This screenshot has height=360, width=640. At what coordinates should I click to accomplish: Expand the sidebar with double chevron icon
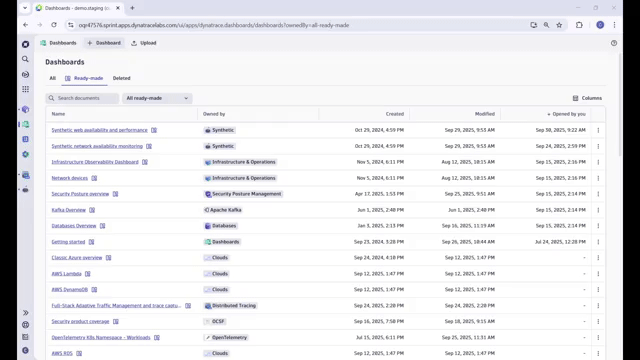coord(25,313)
